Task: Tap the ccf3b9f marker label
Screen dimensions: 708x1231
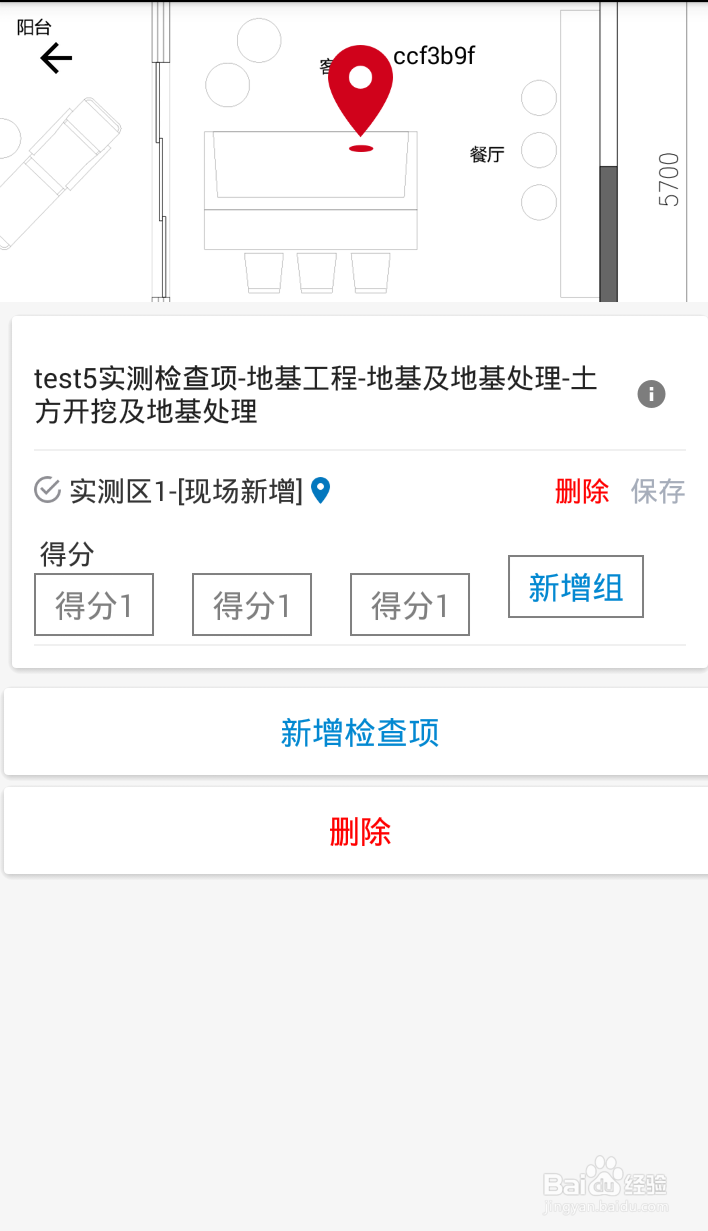Action: [x=434, y=56]
